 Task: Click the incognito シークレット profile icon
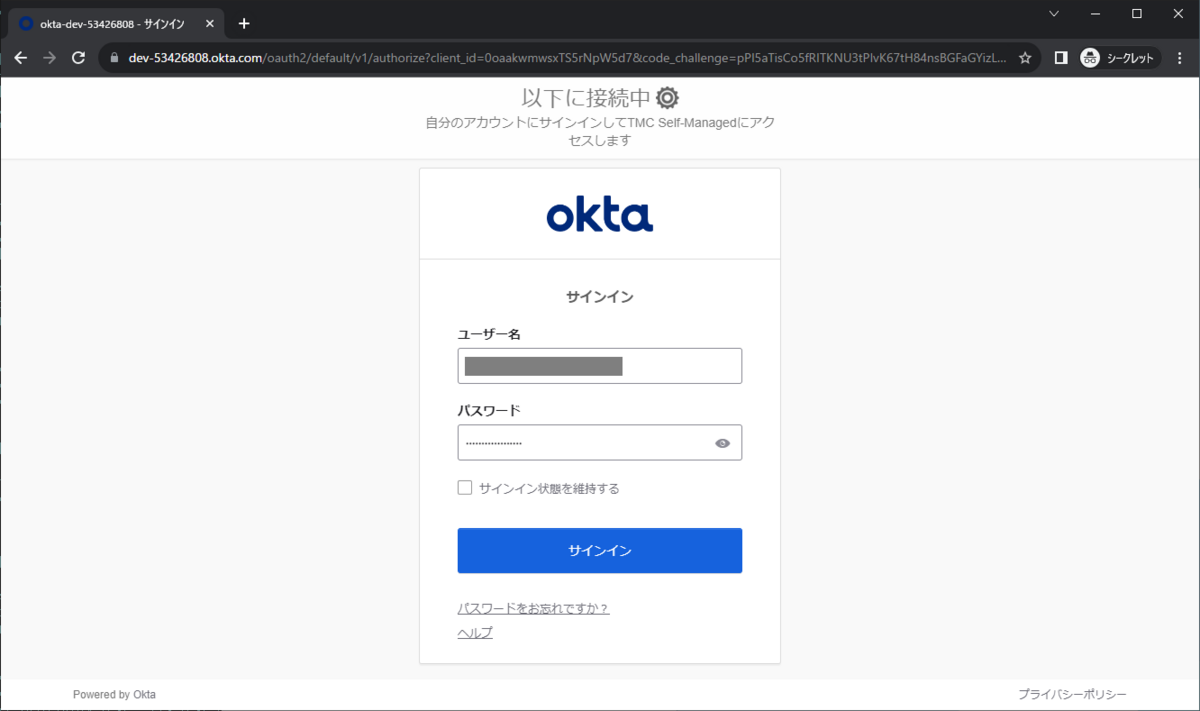point(1120,58)
